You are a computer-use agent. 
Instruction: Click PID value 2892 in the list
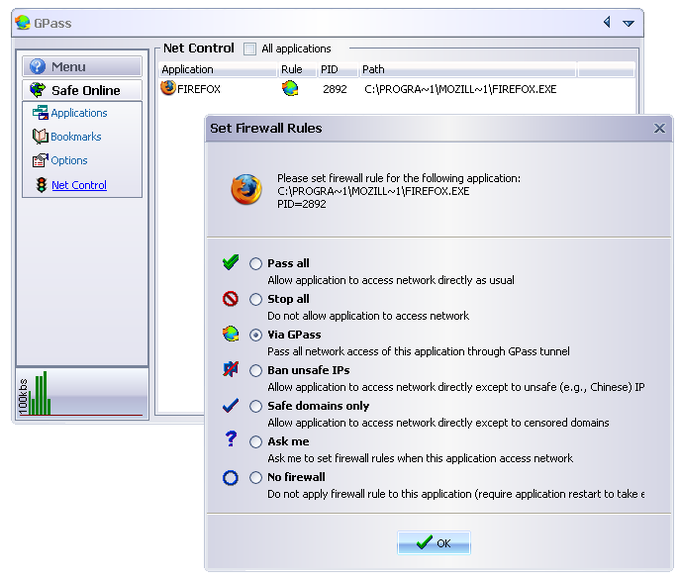click(x=335, y=89)
